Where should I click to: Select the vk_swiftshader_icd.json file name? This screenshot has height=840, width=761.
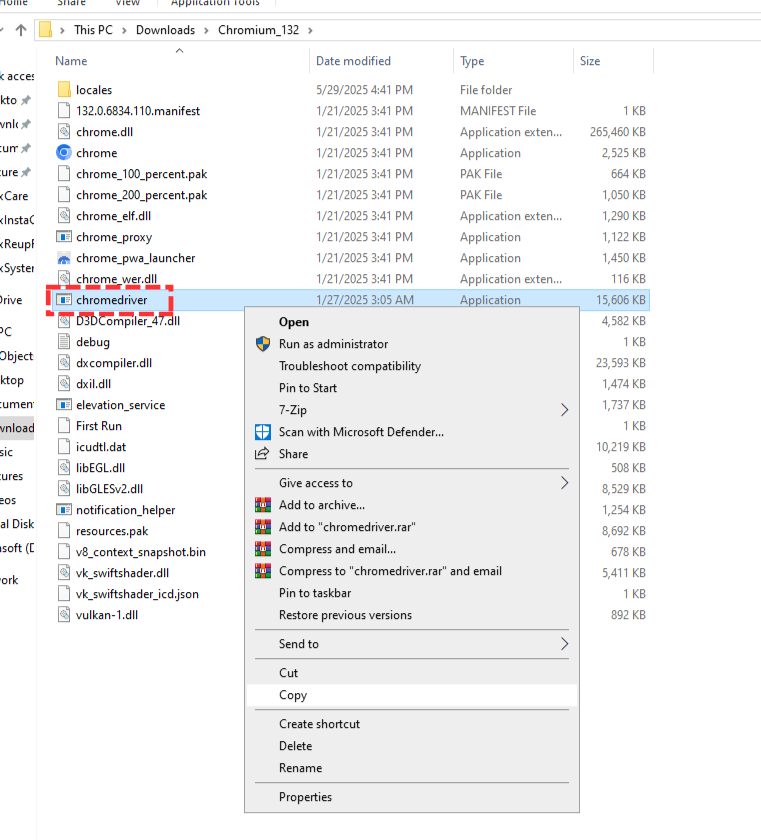(137, 594)
